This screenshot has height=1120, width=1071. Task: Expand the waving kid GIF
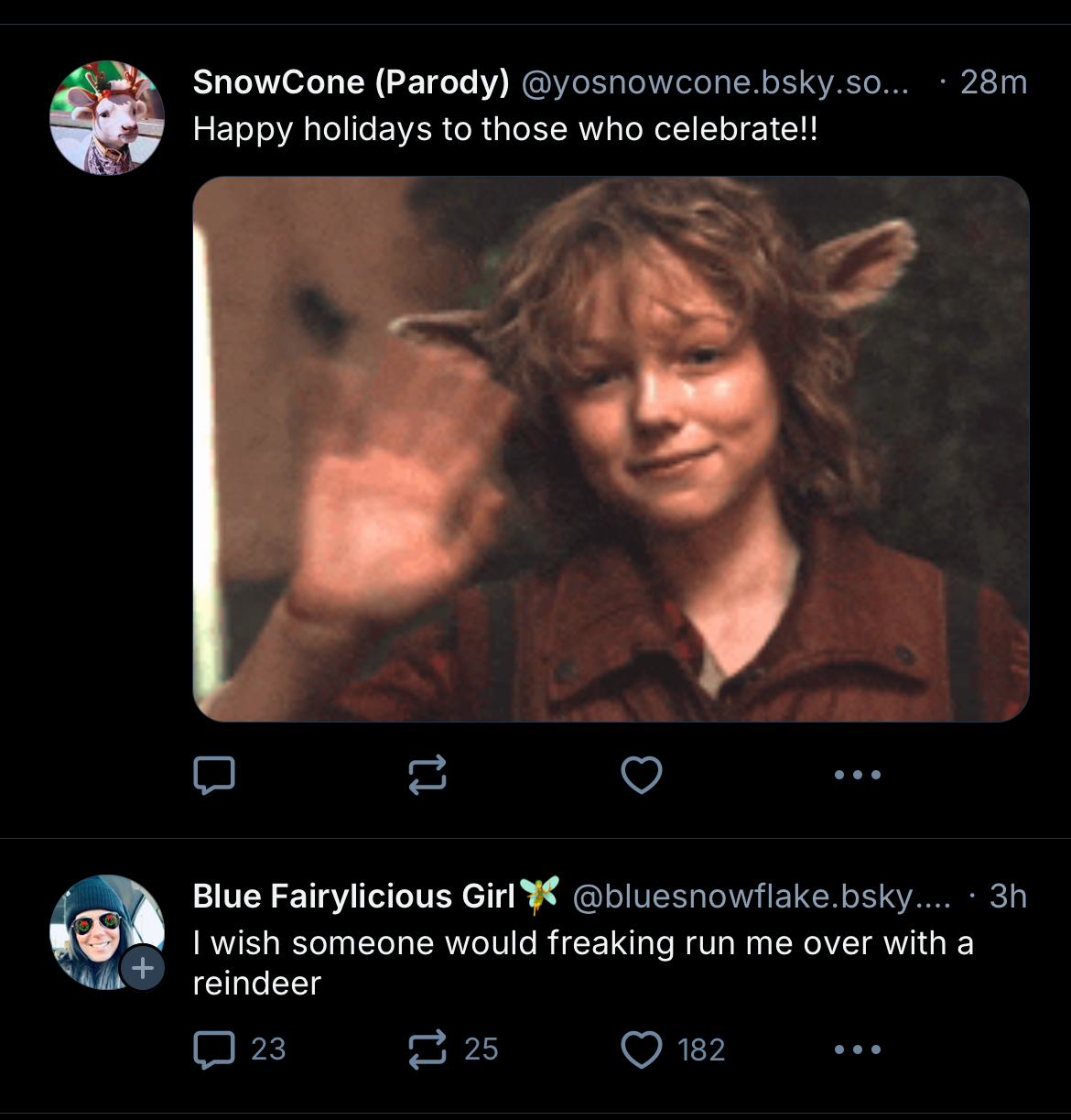[x=611, y=449]
